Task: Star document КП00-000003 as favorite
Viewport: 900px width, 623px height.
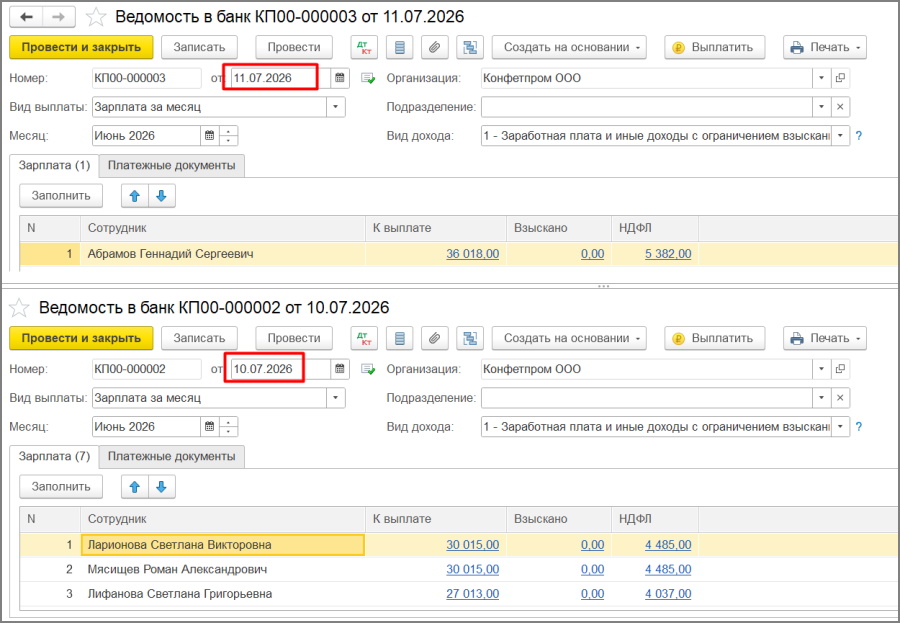Action: [96, 17]
